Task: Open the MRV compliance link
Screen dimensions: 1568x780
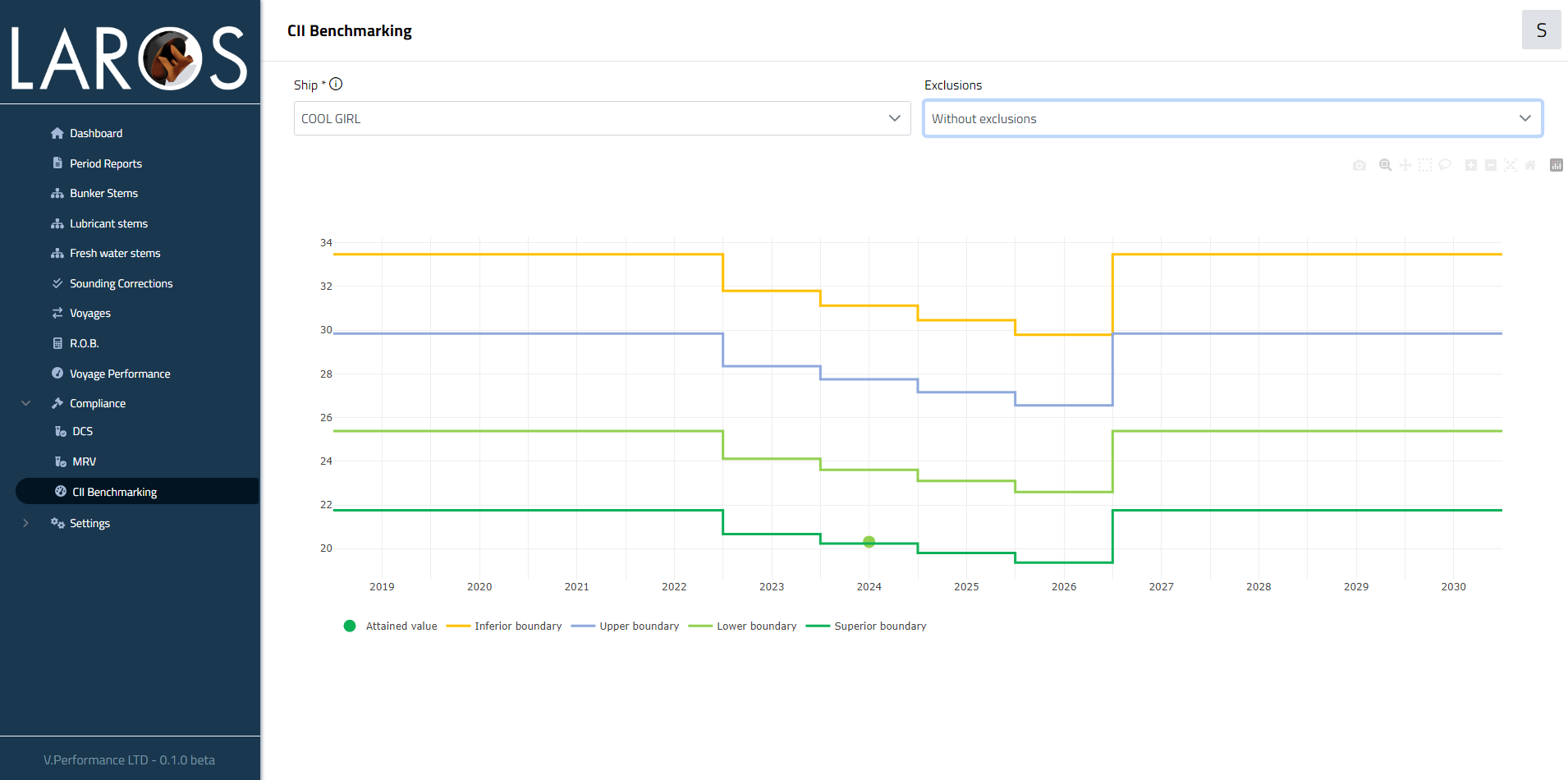Action: pyautogui.click(x=84, y=461)
